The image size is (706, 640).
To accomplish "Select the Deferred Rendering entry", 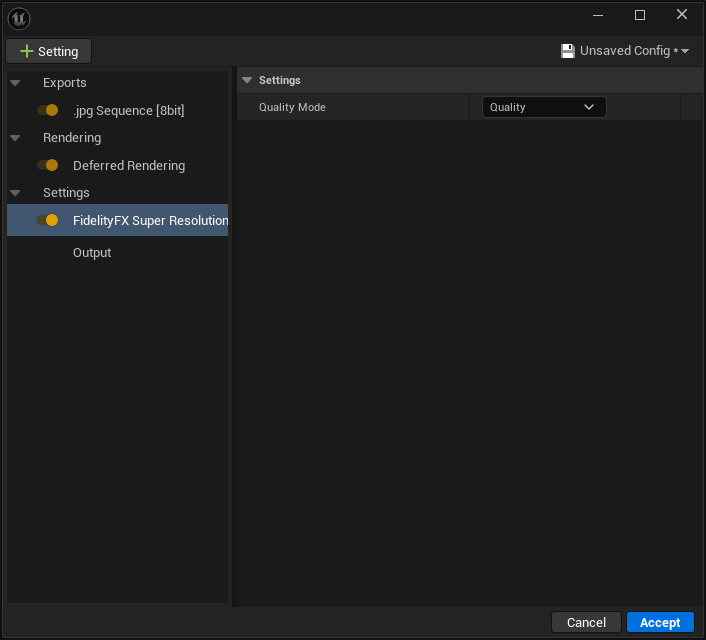I will pyautogui.click(x=128, y=165).
